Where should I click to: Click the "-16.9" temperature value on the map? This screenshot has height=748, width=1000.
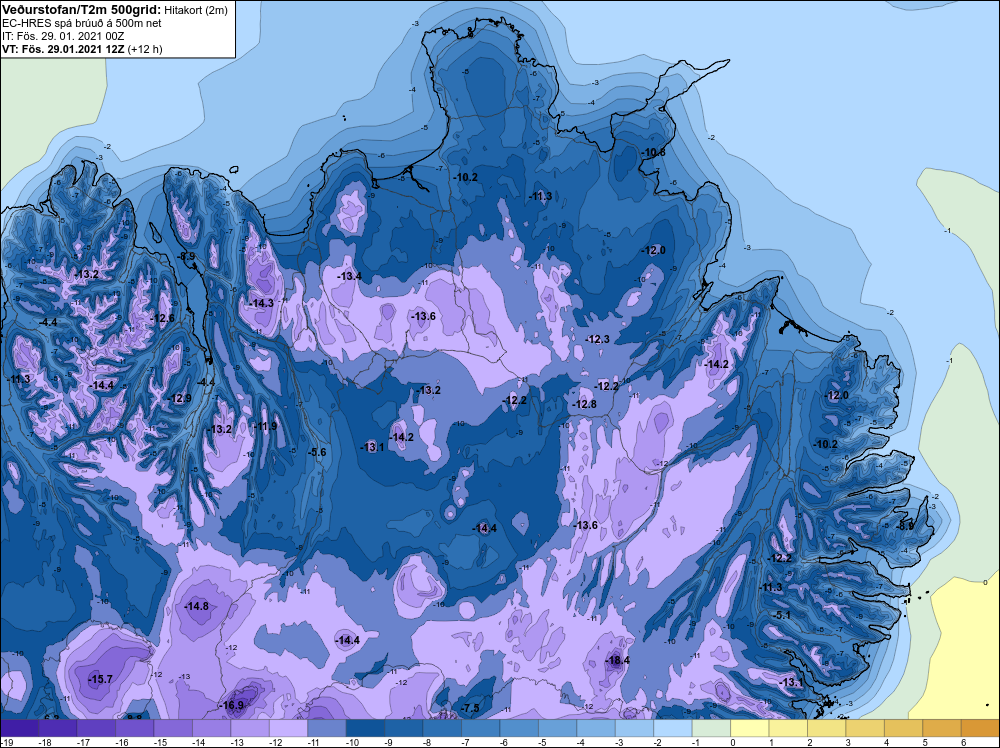232,705
